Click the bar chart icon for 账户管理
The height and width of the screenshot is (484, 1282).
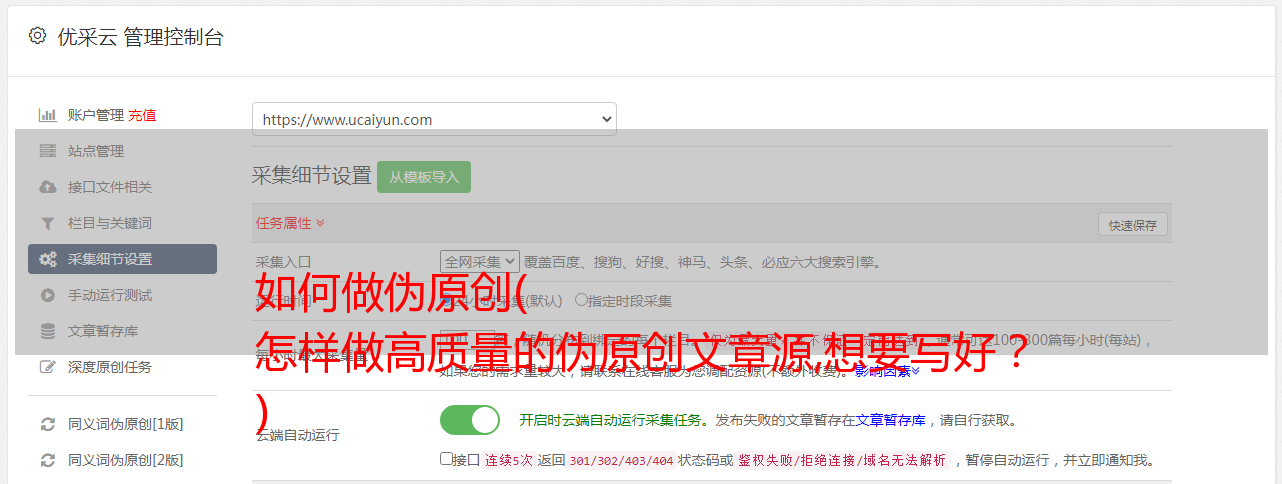tap(47, 115)
